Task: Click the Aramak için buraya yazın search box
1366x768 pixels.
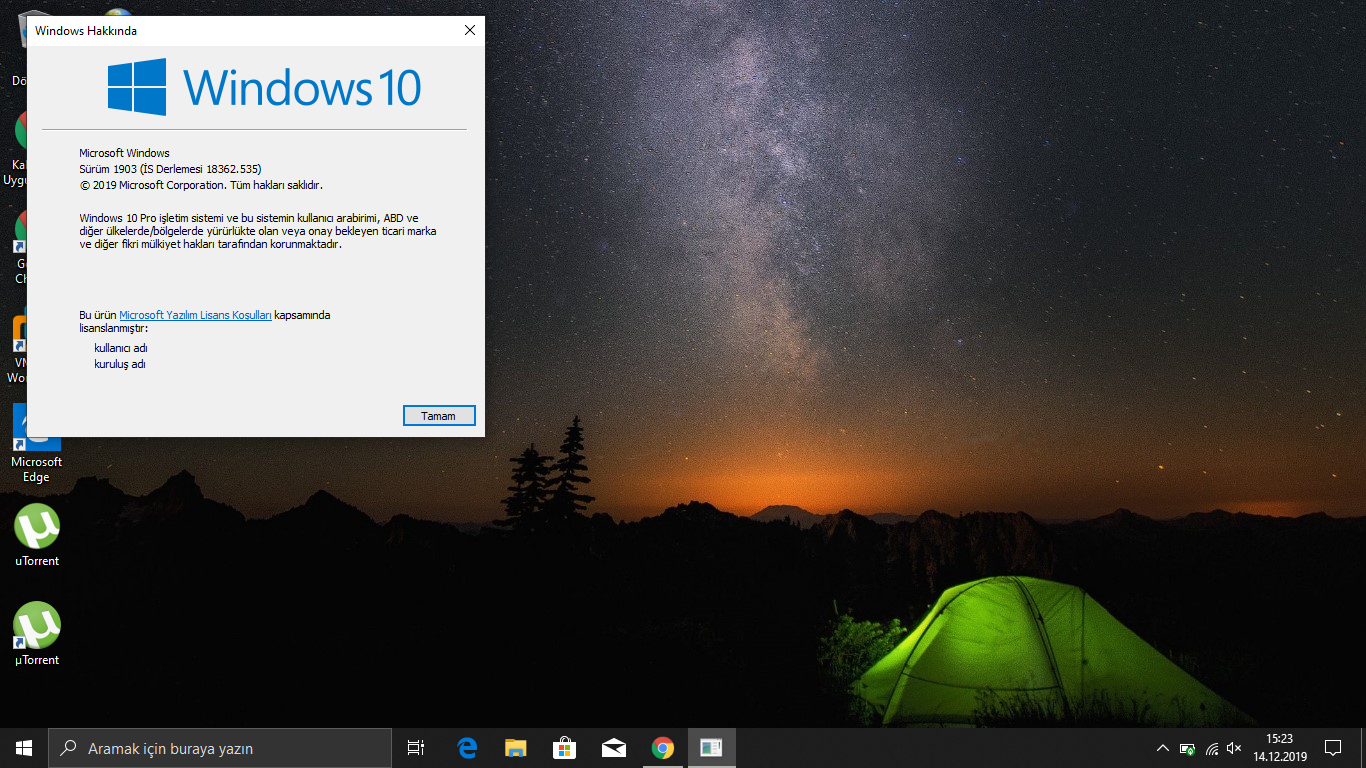Action: [220, 748]
